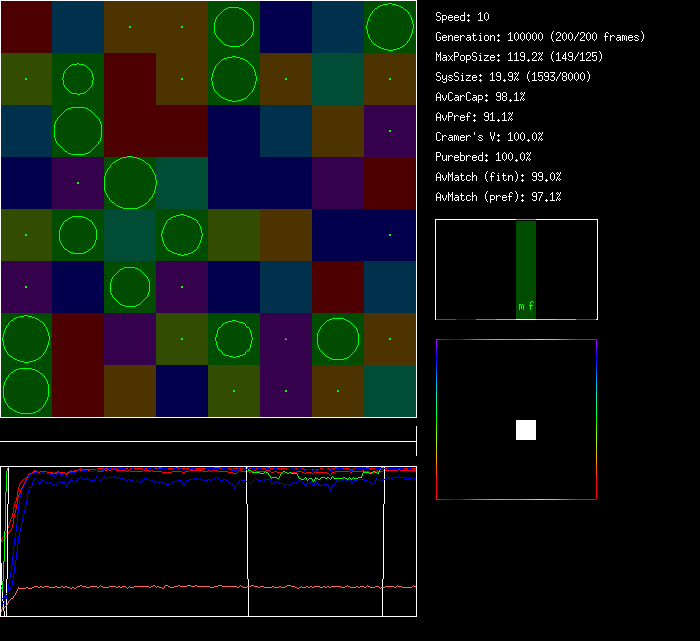Click the circle in the bottom-left corner cell

(26, 391)
